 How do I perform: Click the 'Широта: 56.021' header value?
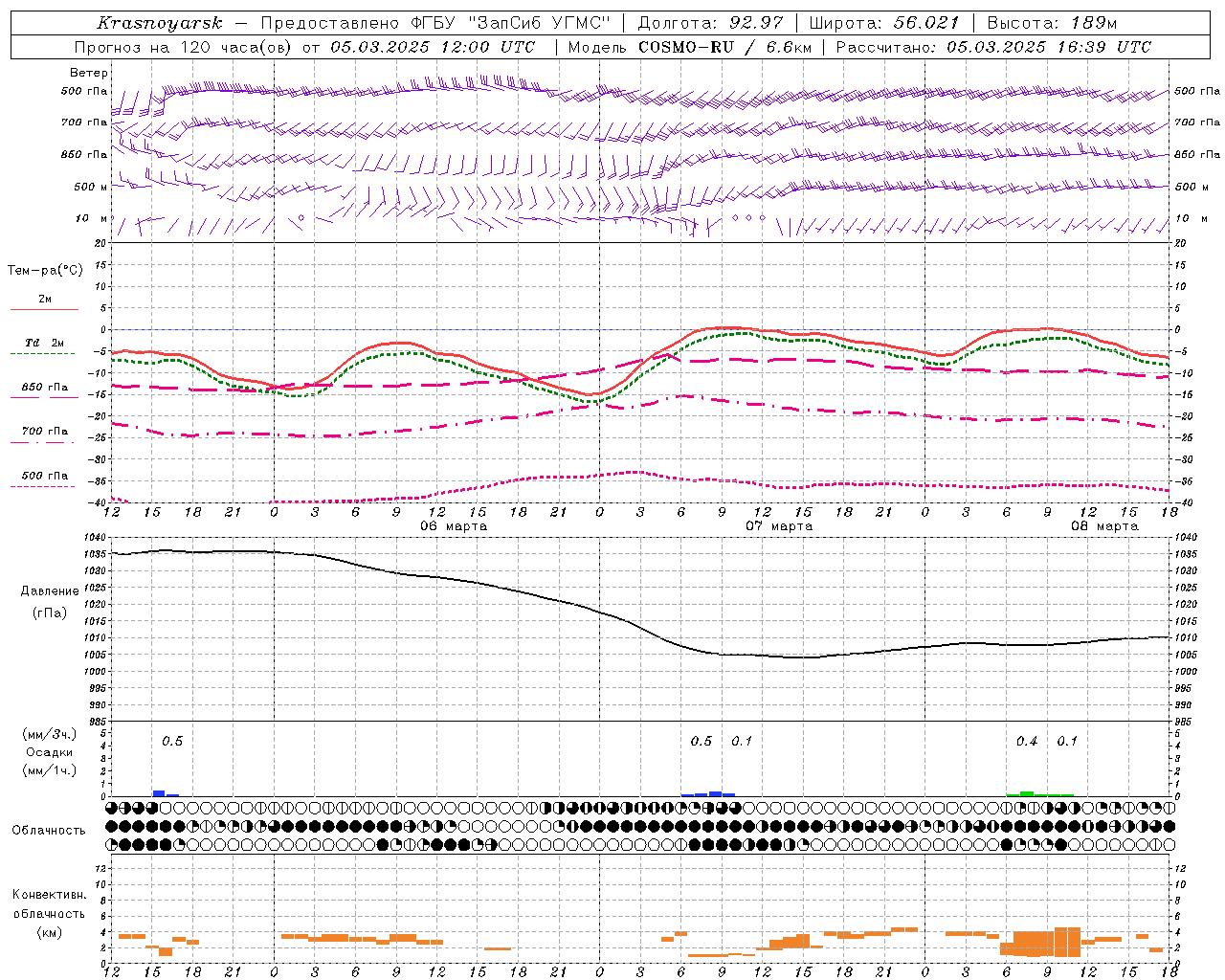(x=884, y=23)
